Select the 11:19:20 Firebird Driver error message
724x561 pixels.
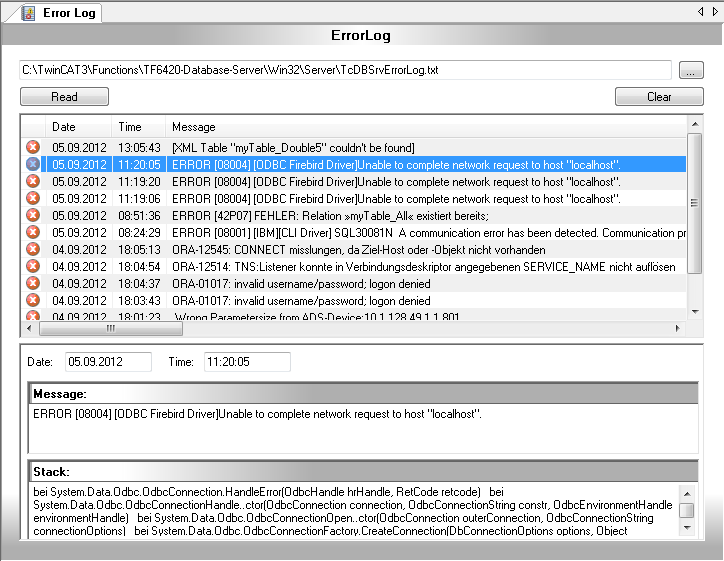[x=396, y=182]
